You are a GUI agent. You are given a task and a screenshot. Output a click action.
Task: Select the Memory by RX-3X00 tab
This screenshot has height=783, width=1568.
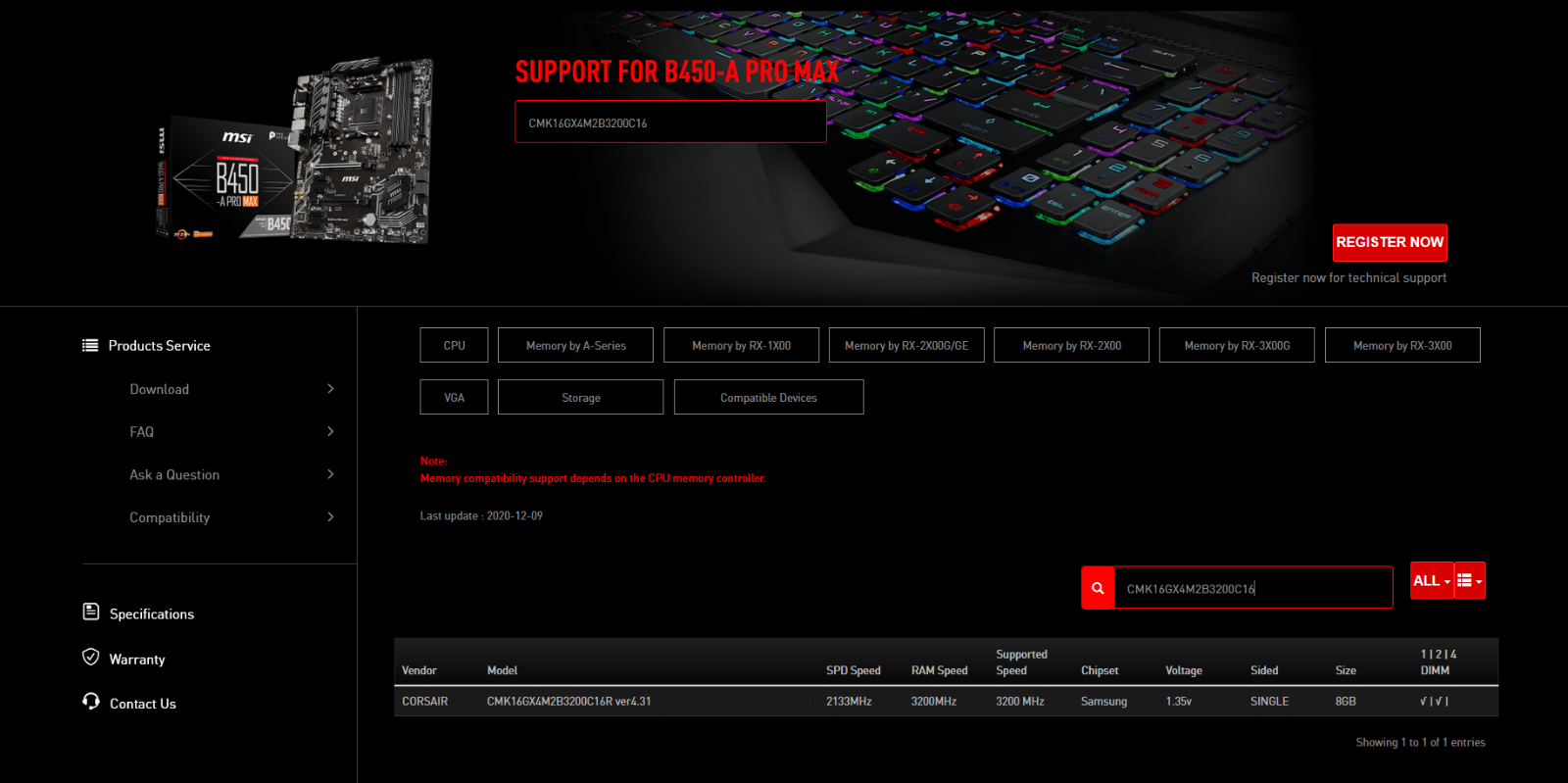pyautogui.click(x=1402, y=345)
